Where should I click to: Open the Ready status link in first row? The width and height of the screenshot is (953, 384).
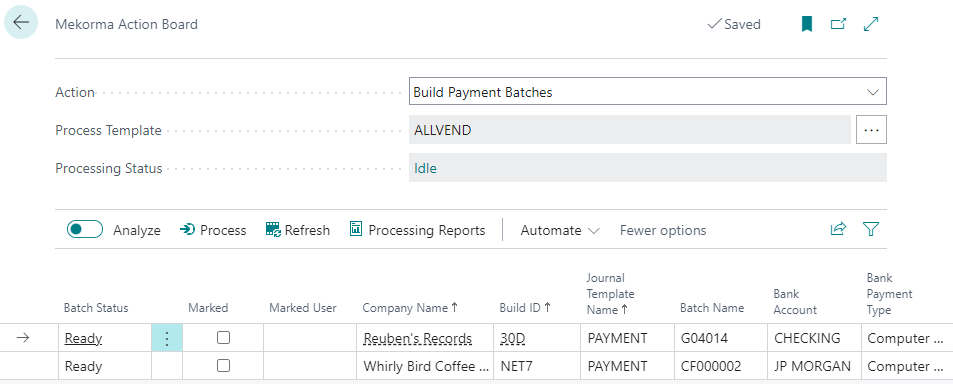(x=83, y=338)
